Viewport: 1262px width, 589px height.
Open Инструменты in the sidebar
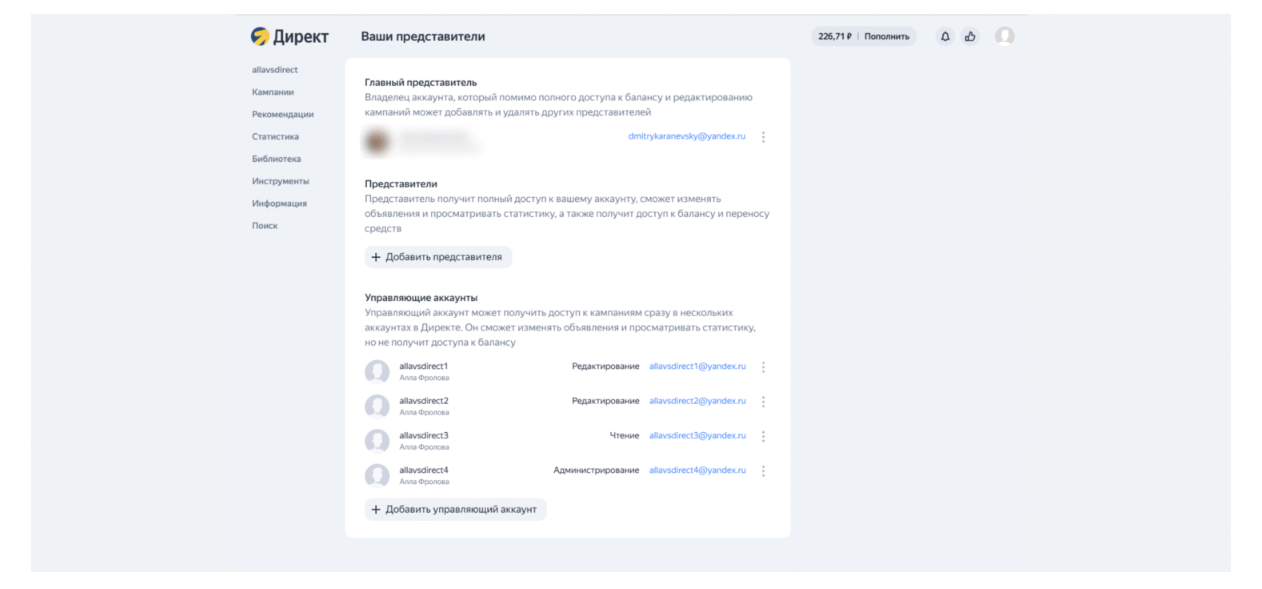click(x=280, y=181)
